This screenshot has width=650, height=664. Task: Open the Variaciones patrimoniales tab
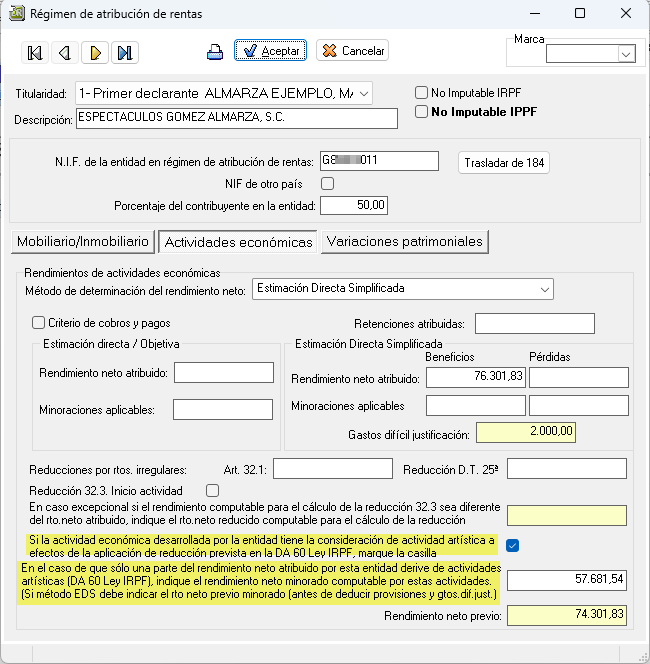(x=405, y=241)
